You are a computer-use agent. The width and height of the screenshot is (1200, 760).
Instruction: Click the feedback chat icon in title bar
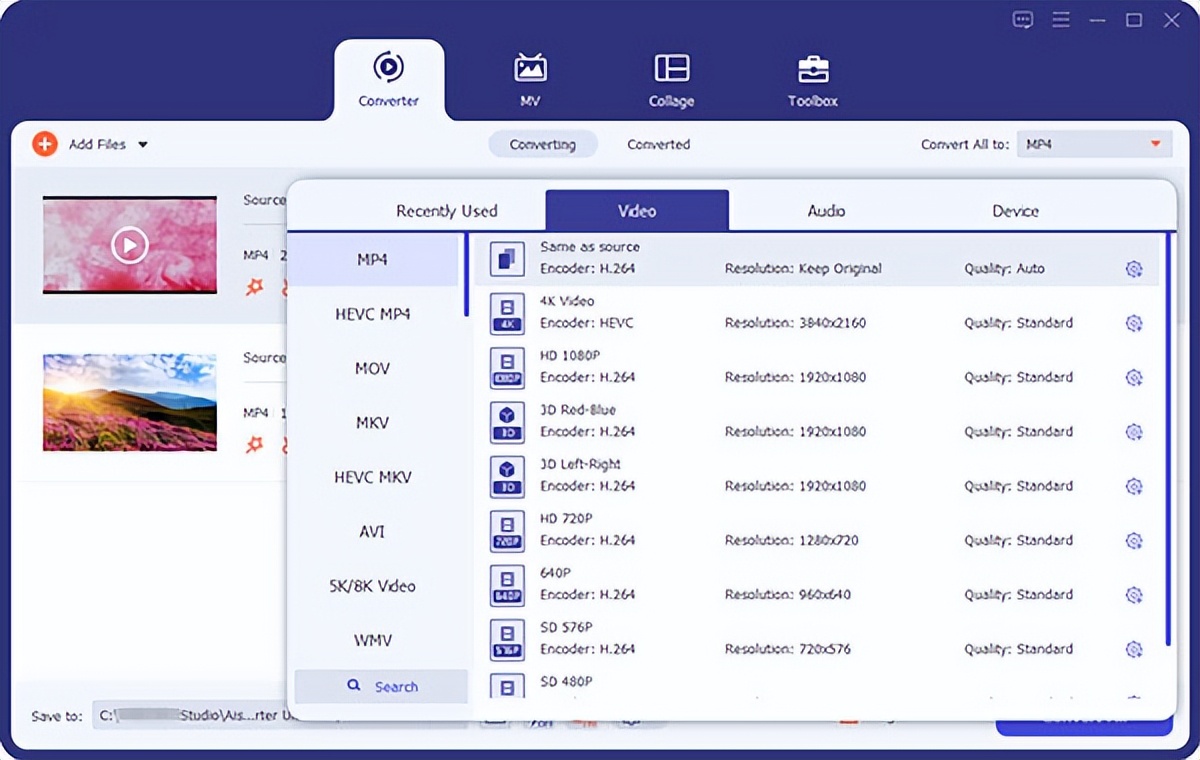tap(1022, 20)
